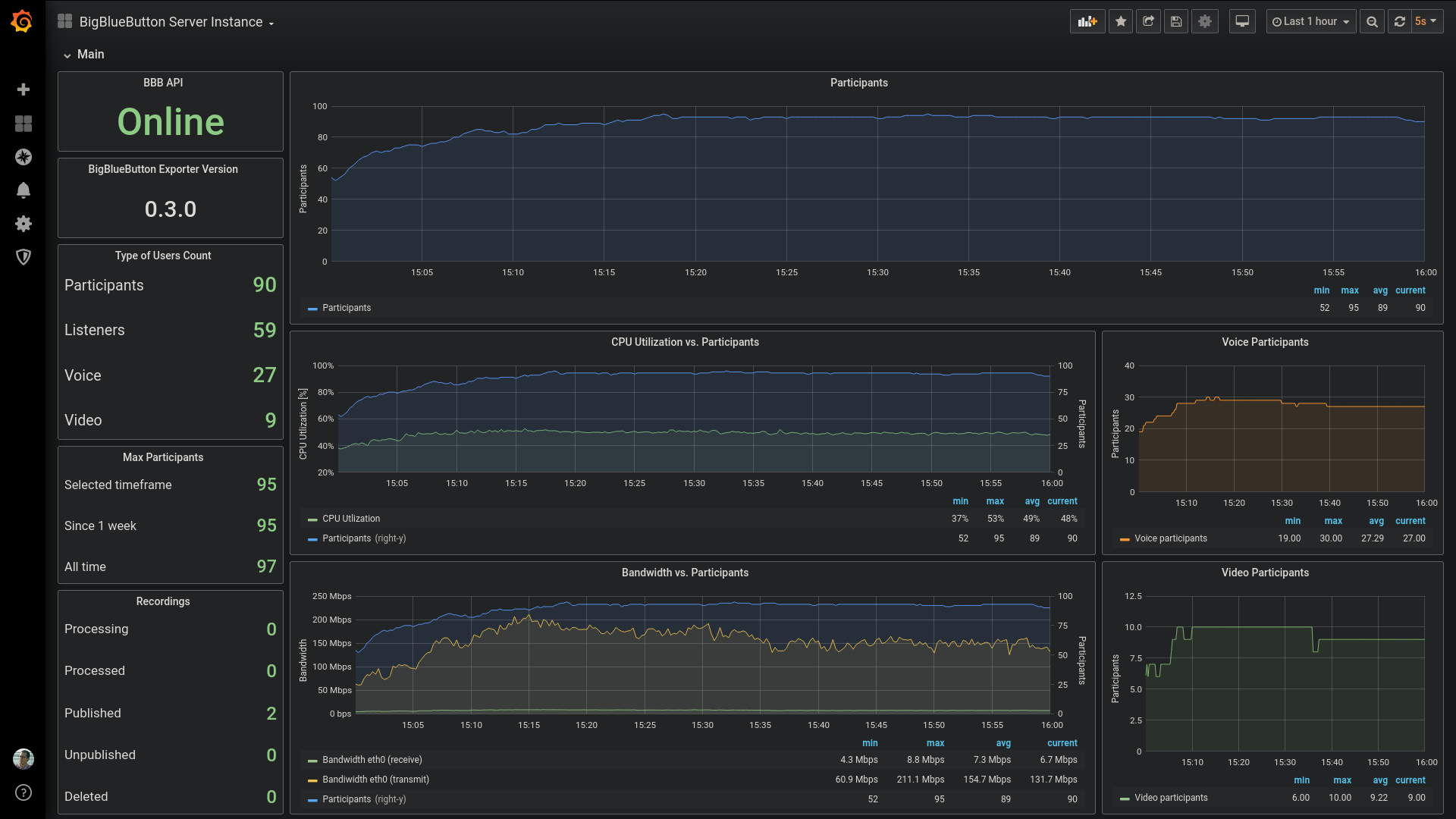Click the Online status value
Image resolution: width=1456 pixels, height=819 pixels.
pyautogui.click(x=171, y=122)
